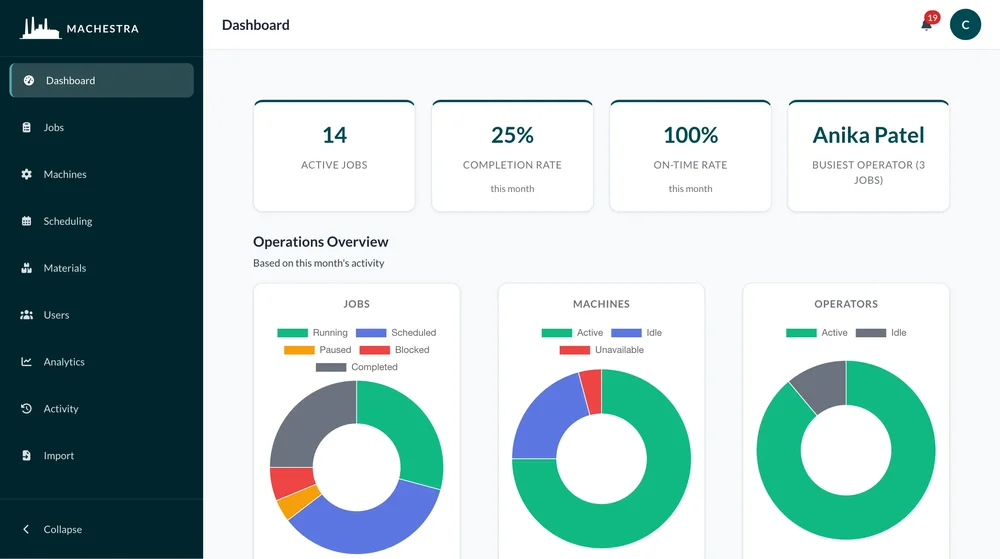Click the 14 Active Jobs card
This screenshot has width=1000, height=559.
tap(334, 156)
